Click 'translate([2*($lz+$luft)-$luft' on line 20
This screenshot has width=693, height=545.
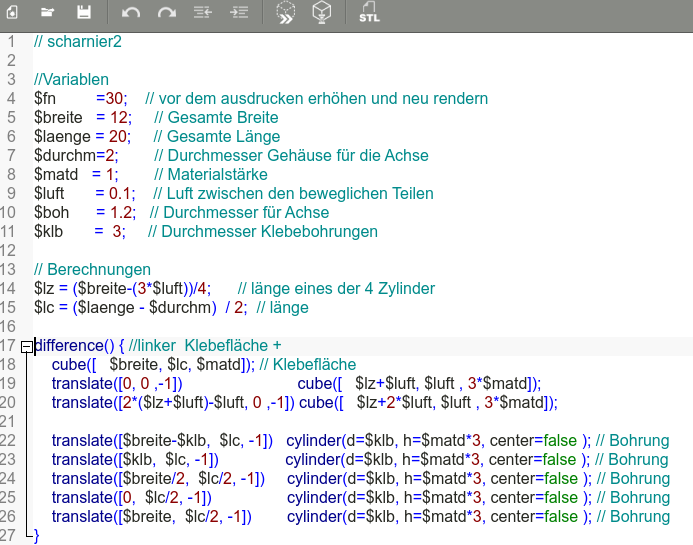pyautogui.click(x=148, y=403)
